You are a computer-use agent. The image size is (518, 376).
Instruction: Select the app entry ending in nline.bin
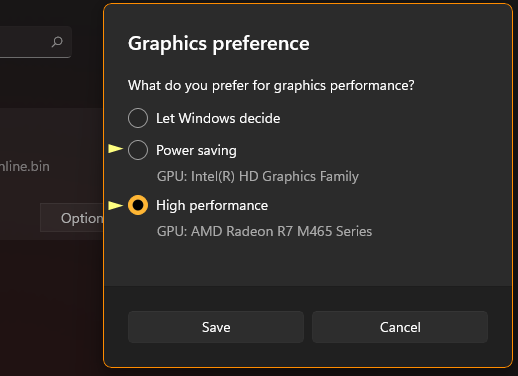click(25, 166)
